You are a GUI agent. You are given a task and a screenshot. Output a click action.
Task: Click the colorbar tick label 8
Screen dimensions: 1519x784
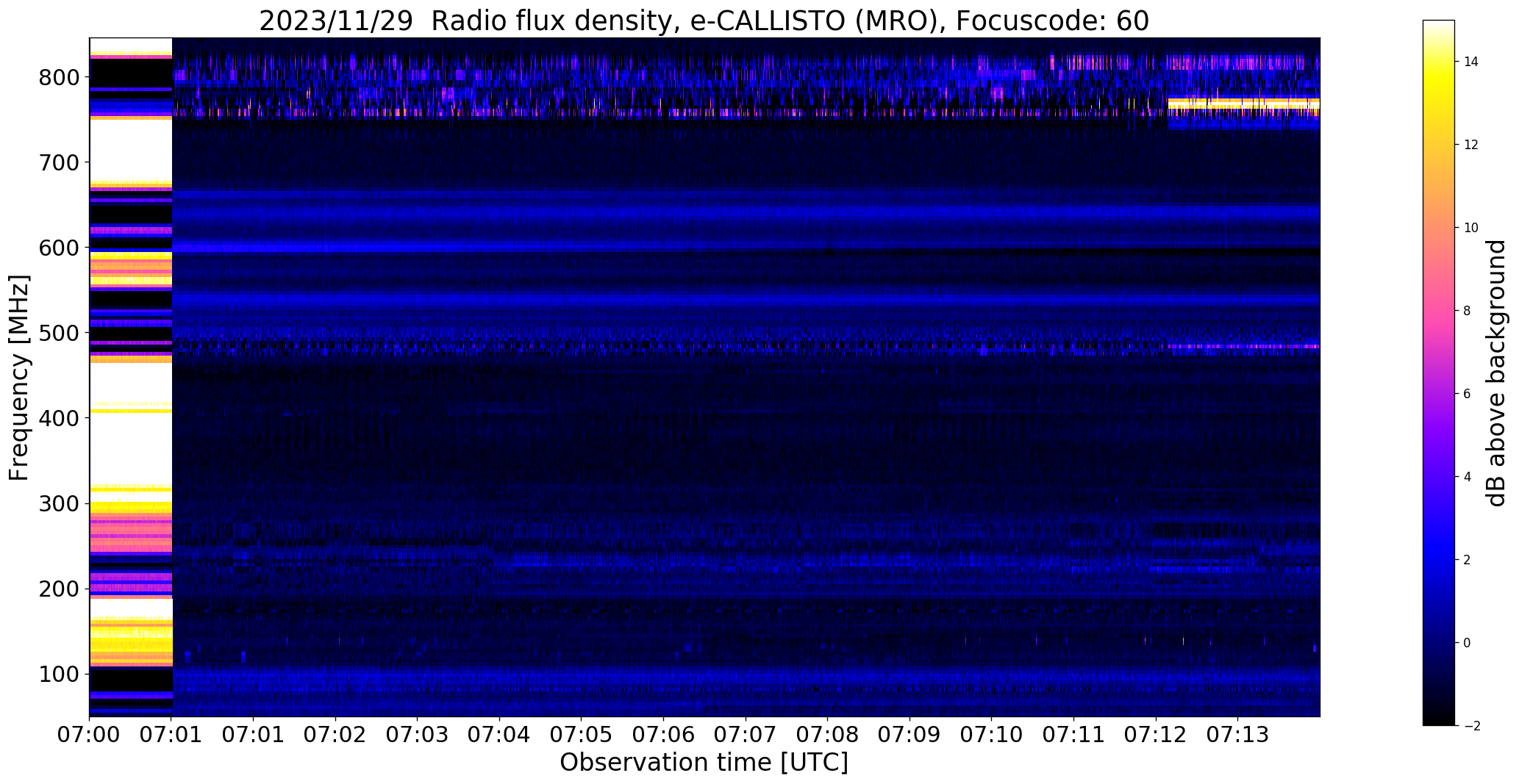point(1468,311)
